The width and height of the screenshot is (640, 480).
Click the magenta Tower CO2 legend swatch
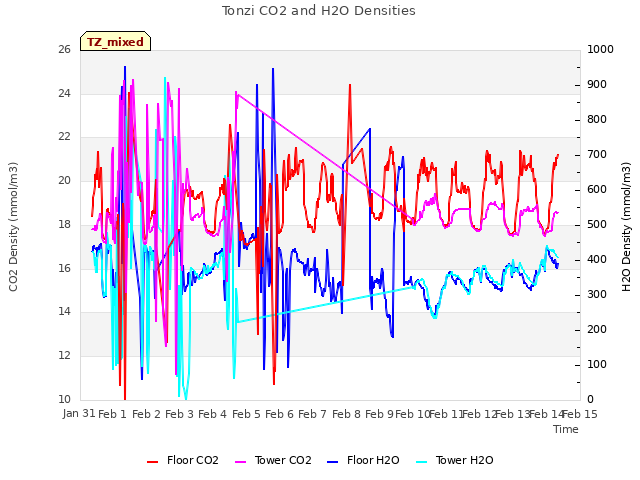240,462
